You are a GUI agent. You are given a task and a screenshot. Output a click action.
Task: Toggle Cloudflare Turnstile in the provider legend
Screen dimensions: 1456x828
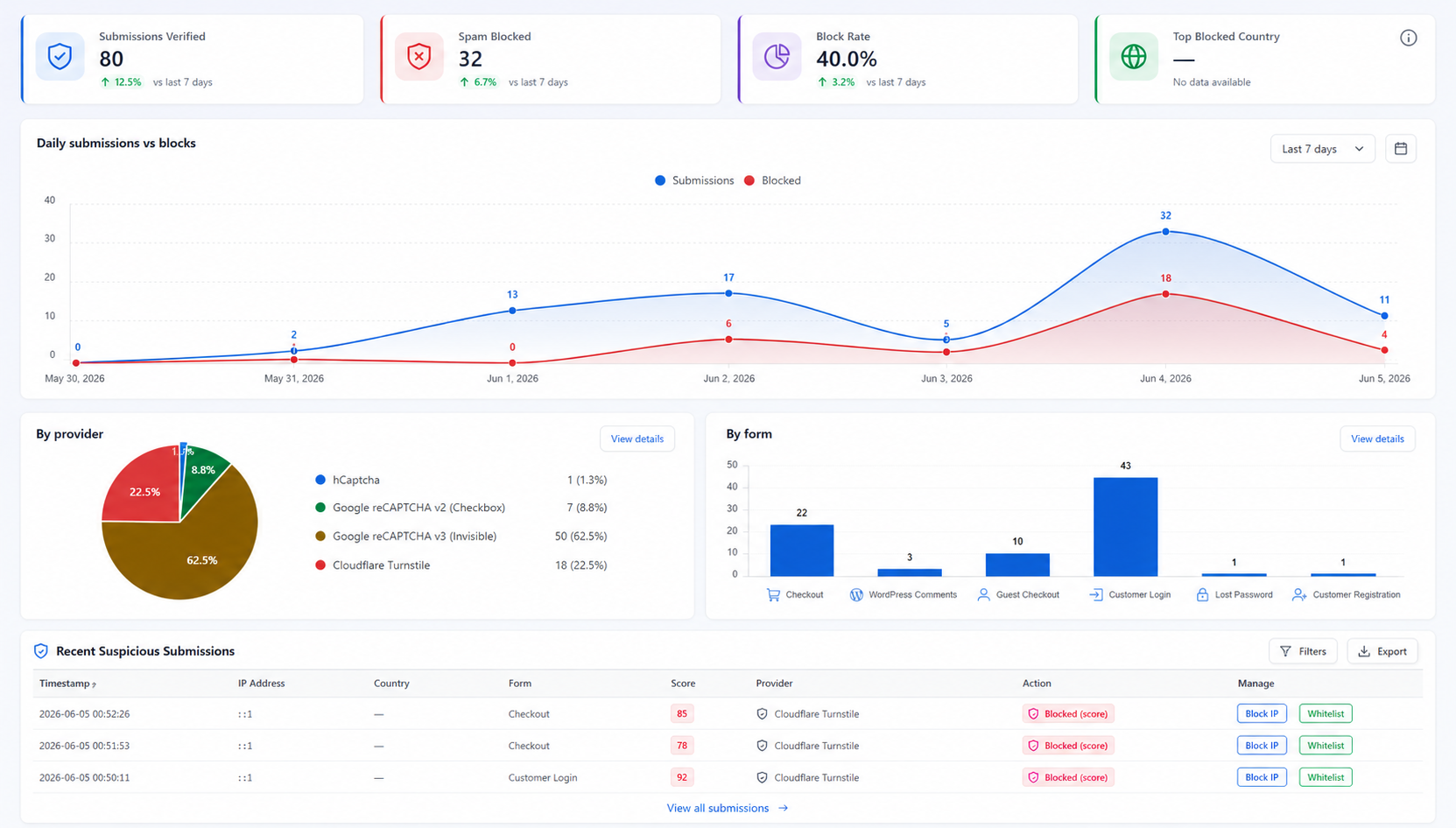(x=372, y=565)
